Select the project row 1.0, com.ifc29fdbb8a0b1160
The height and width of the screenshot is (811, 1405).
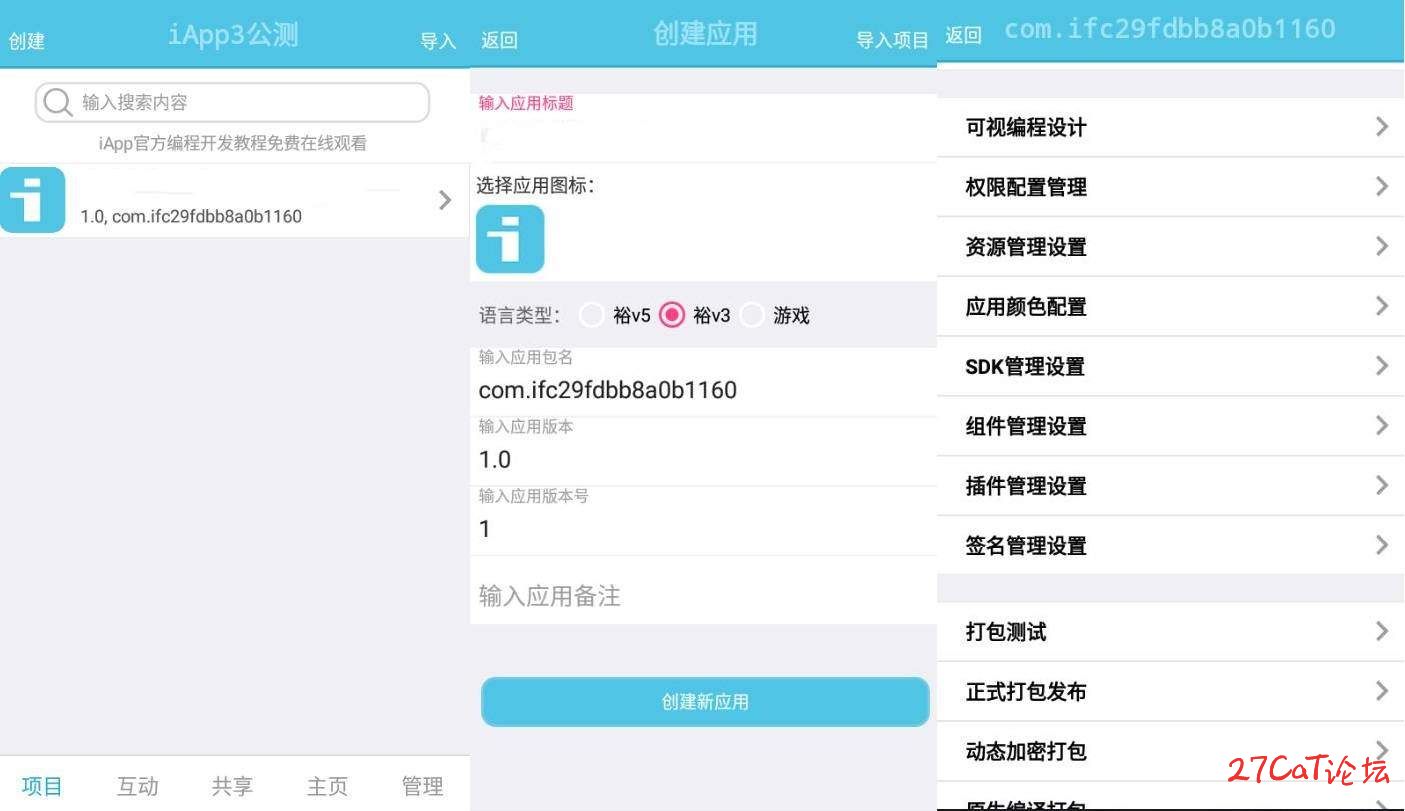click(x=234, y=200)
